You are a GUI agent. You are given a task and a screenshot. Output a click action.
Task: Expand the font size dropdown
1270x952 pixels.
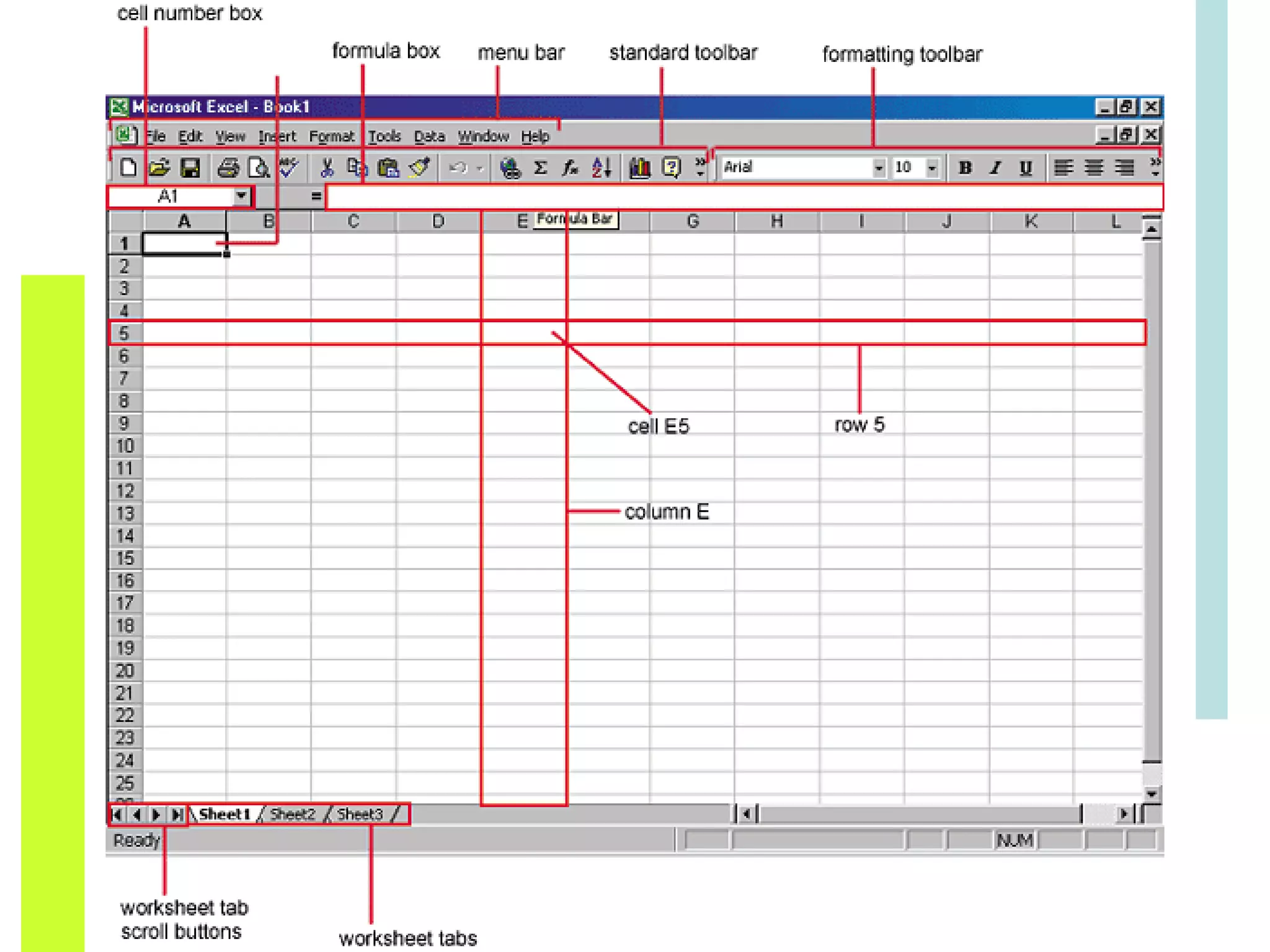point(931,167)
